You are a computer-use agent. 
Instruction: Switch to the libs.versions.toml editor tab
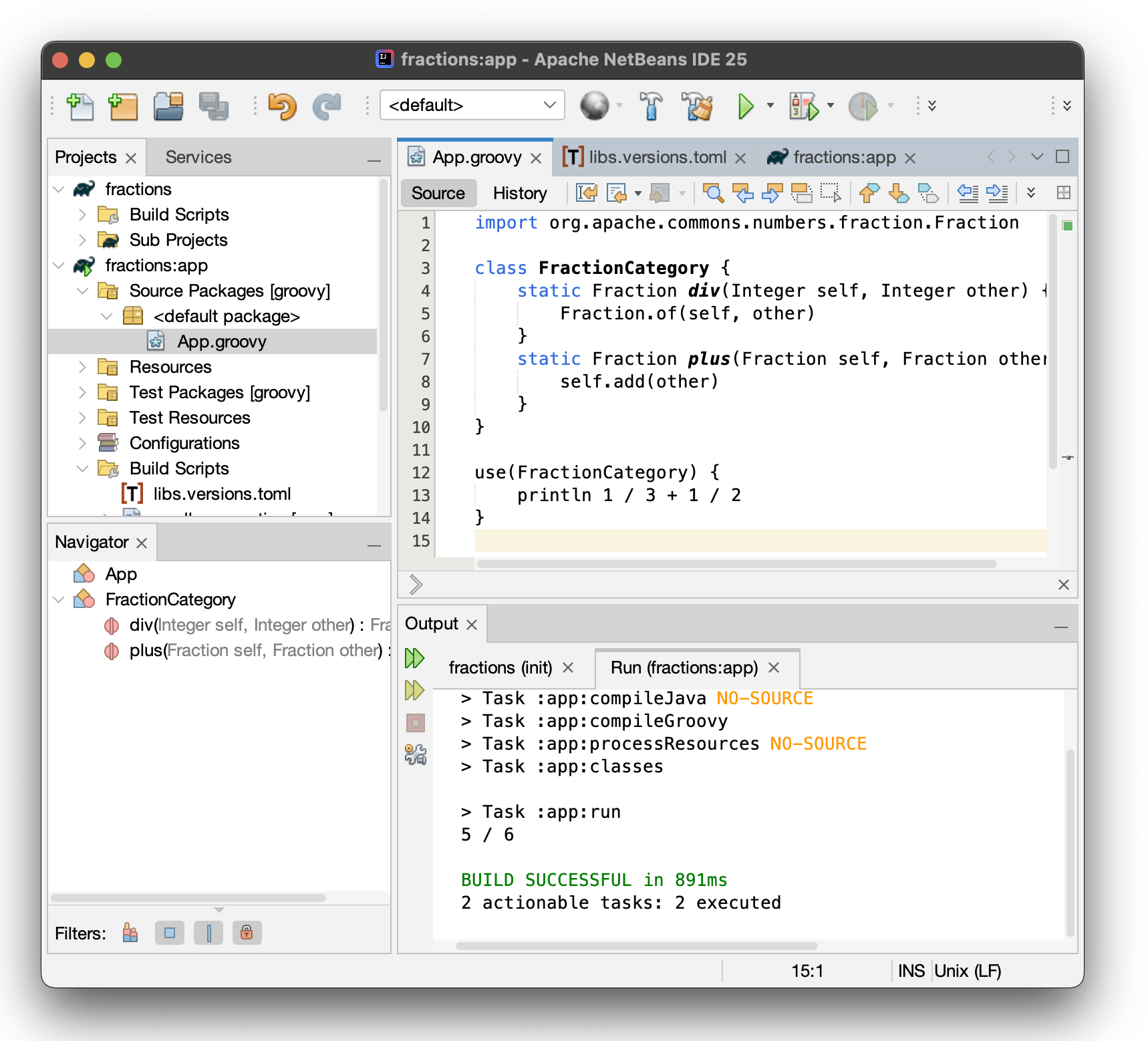pos(656,157)
